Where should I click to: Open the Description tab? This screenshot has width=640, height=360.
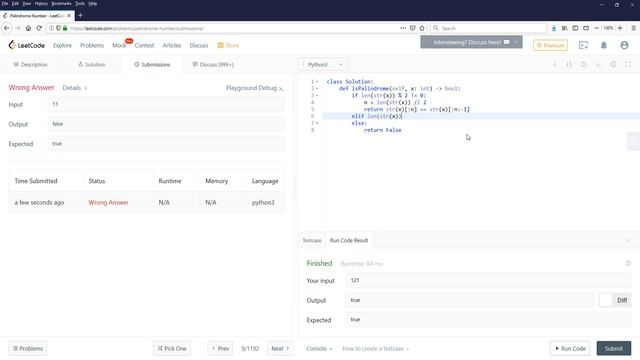tap(30, 64)
